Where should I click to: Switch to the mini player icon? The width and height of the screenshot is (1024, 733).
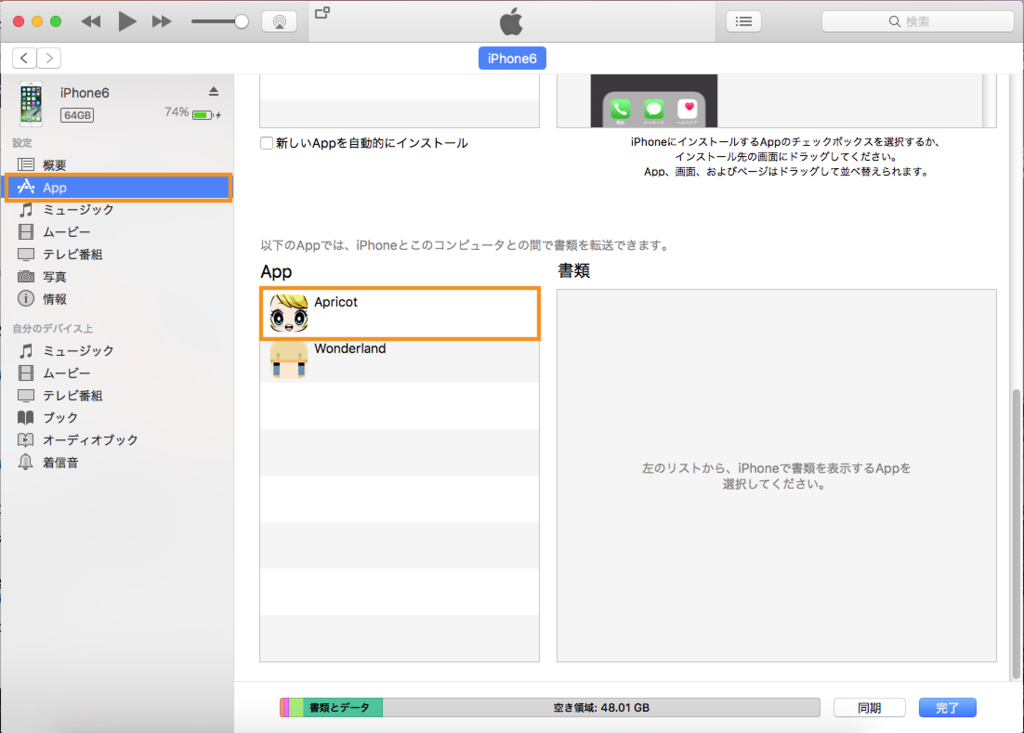tap(323, 12)
